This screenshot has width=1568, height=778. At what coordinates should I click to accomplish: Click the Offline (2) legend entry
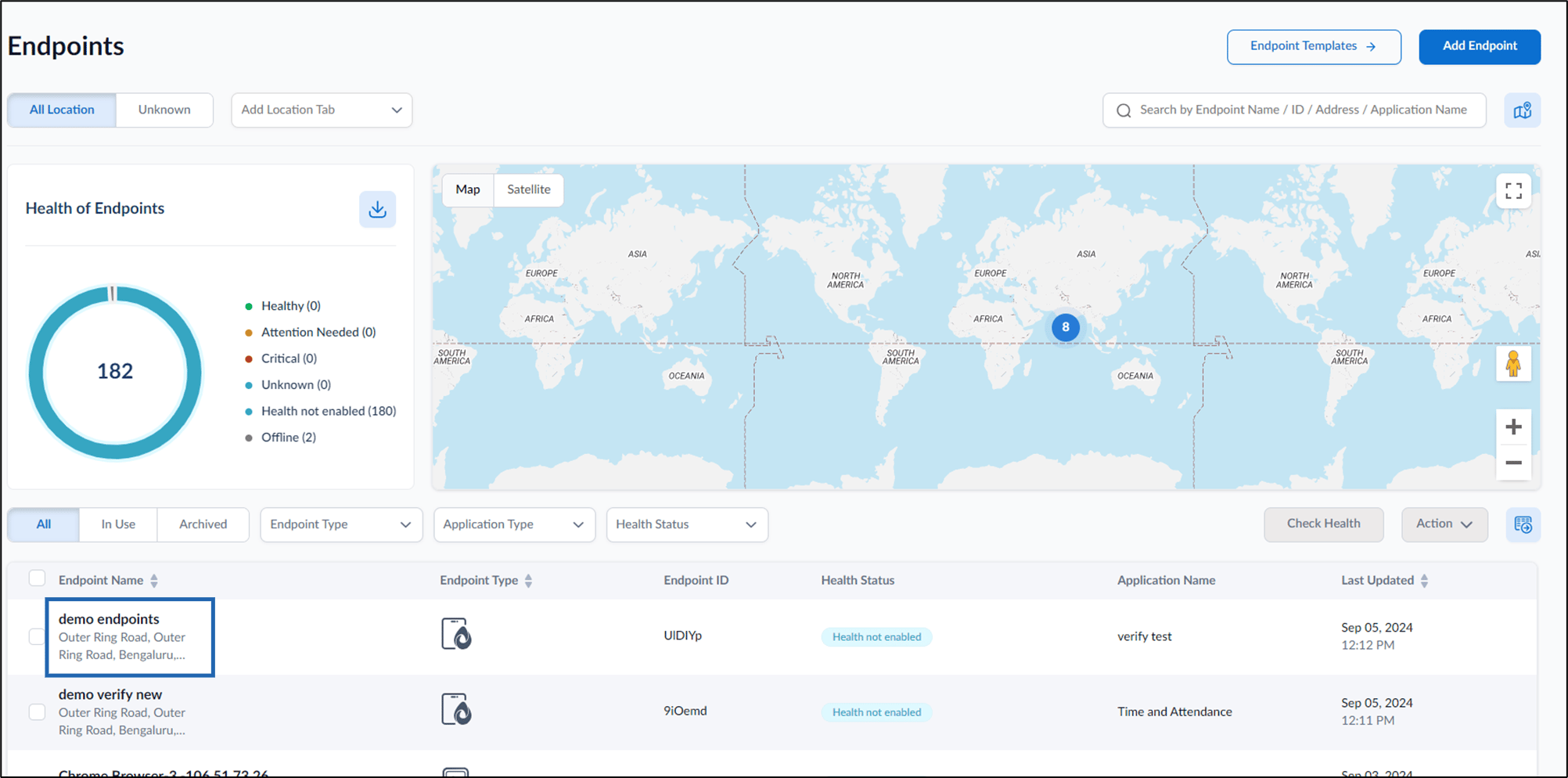pyautogui.click(x=281, y=438)
